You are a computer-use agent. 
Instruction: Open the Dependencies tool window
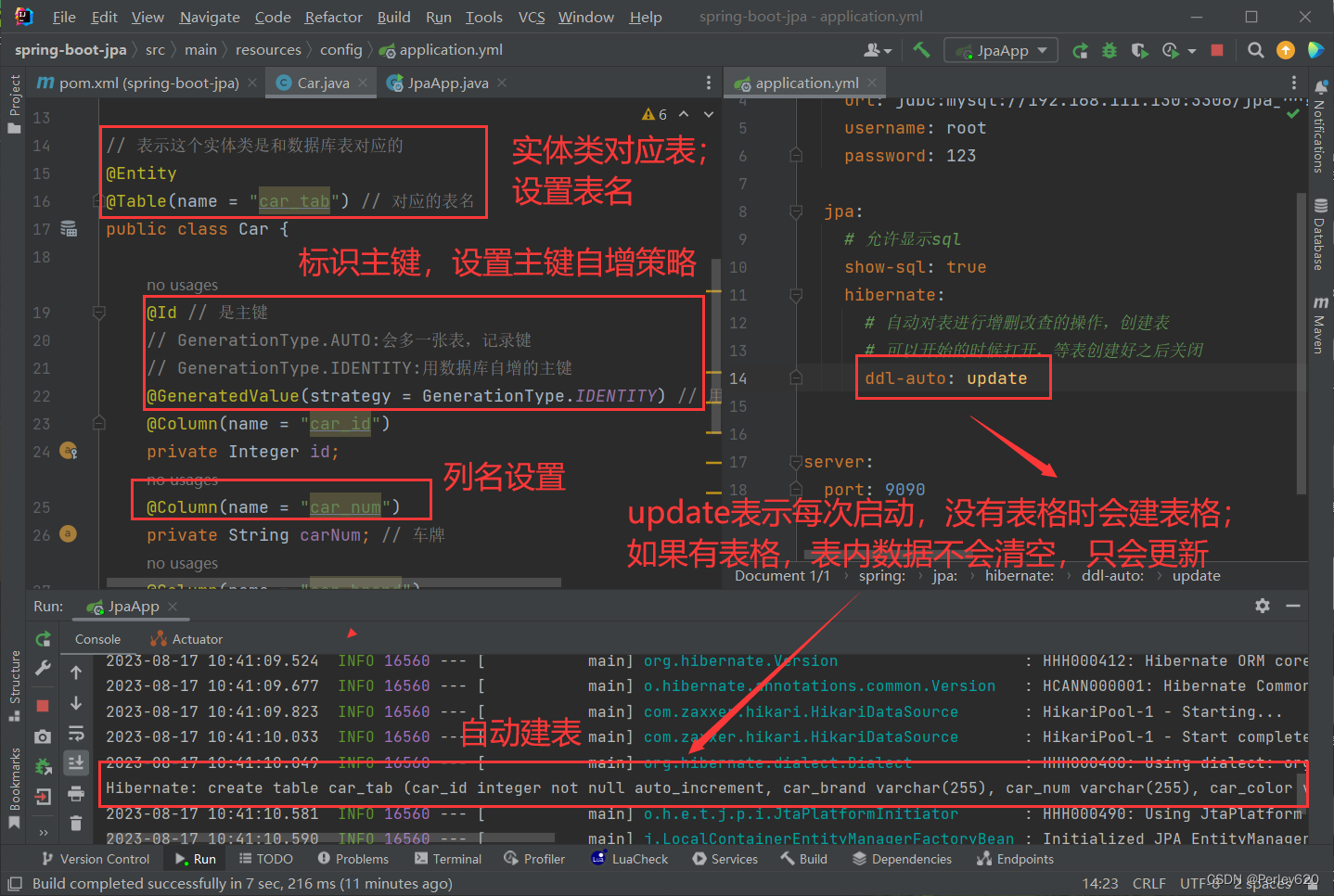[x=902, y=859]
